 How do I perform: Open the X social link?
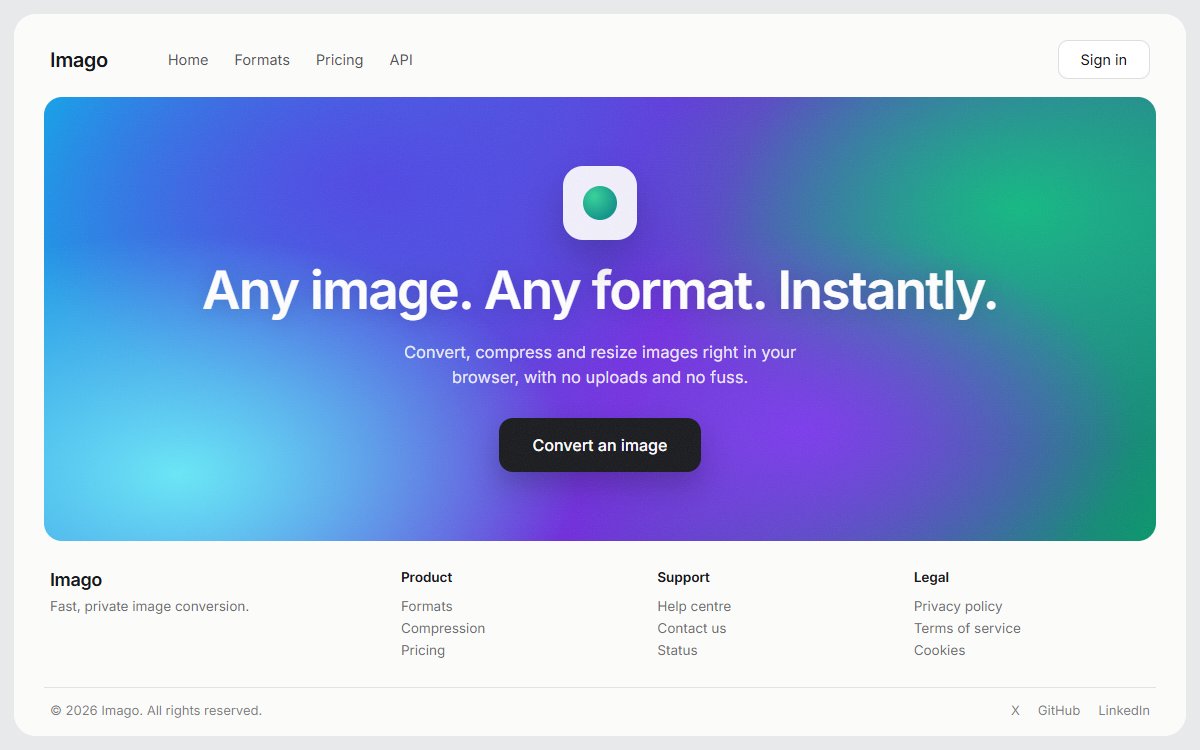(x=1015, y=711)
